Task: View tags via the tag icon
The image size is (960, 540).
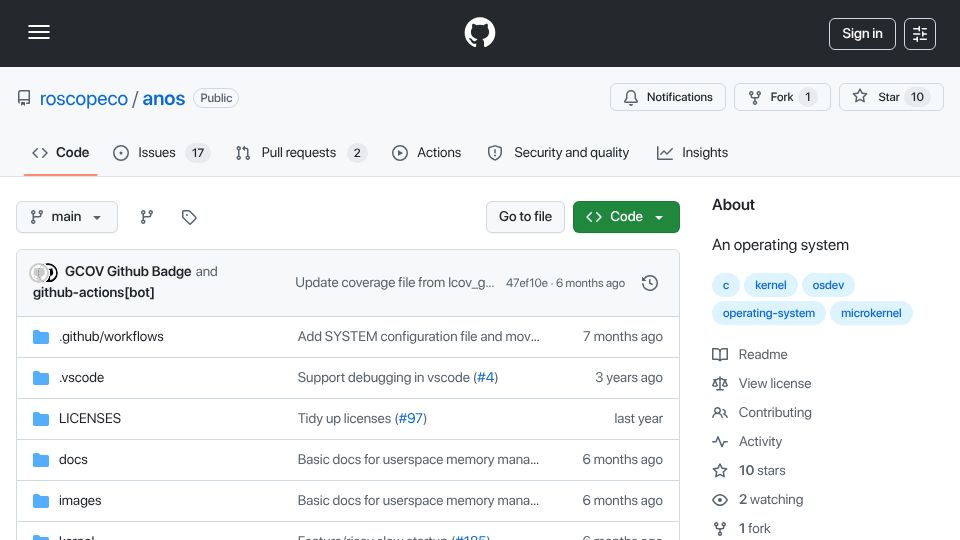Action: point(189,217)
